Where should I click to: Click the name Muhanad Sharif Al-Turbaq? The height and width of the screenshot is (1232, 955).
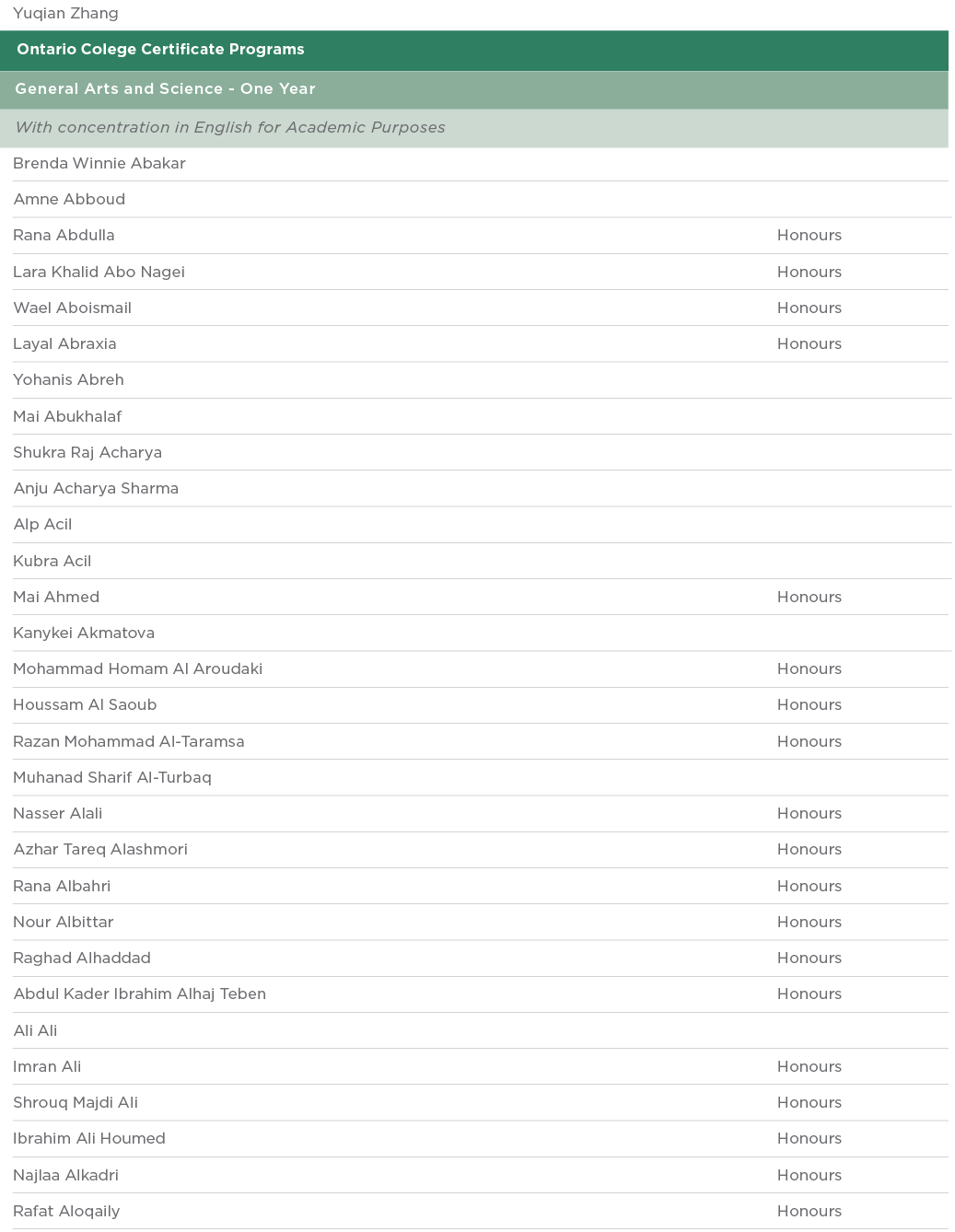(x=112, y=778)
